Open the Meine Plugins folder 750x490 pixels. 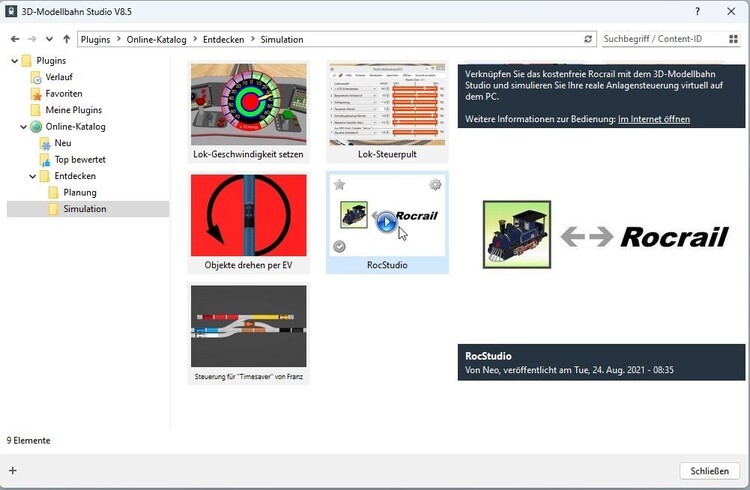(74, 110)
